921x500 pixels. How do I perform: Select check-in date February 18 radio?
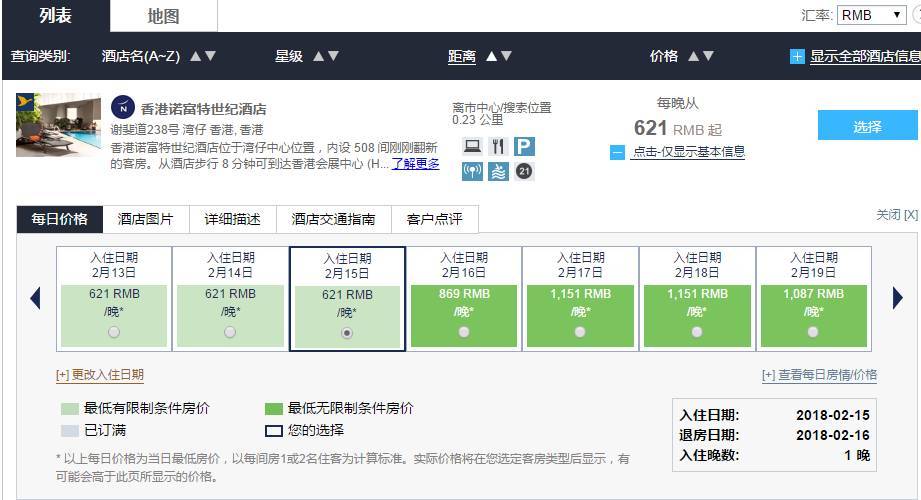point(697,333)
